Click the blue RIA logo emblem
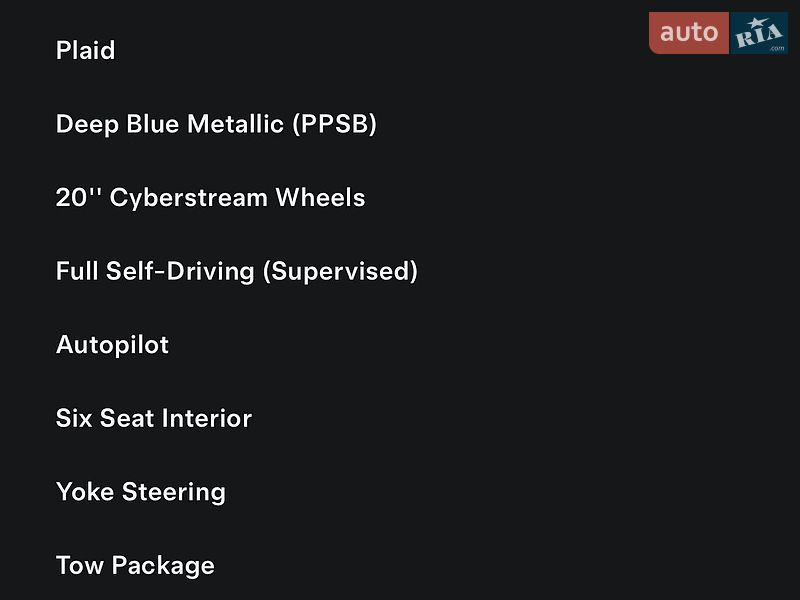Viewport: 800px width, 600px height. coord(759,33)
